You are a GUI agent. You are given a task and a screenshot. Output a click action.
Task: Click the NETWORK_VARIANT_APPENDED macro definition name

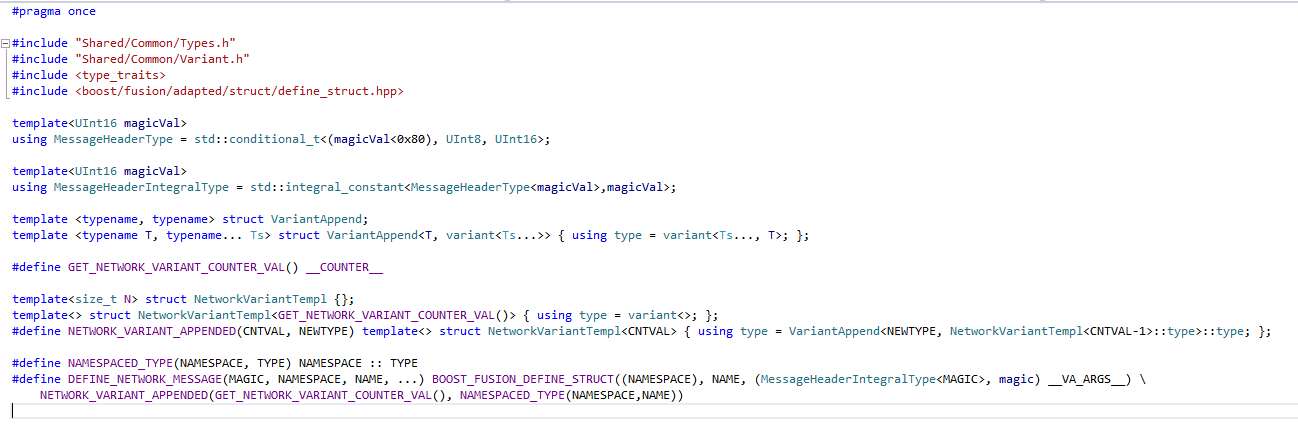pos(160,331)
